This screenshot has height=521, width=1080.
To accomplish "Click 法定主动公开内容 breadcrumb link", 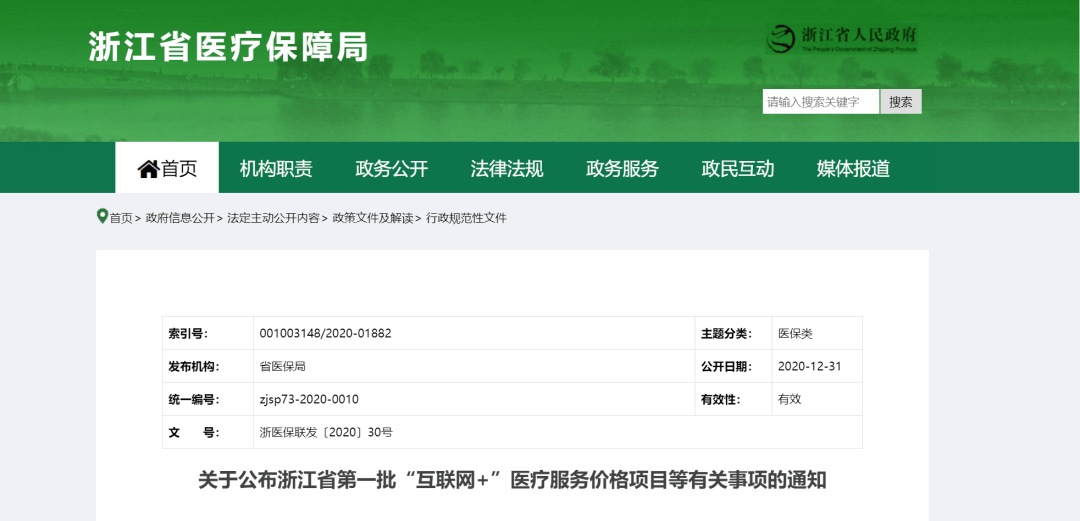I will click(273, 218).
